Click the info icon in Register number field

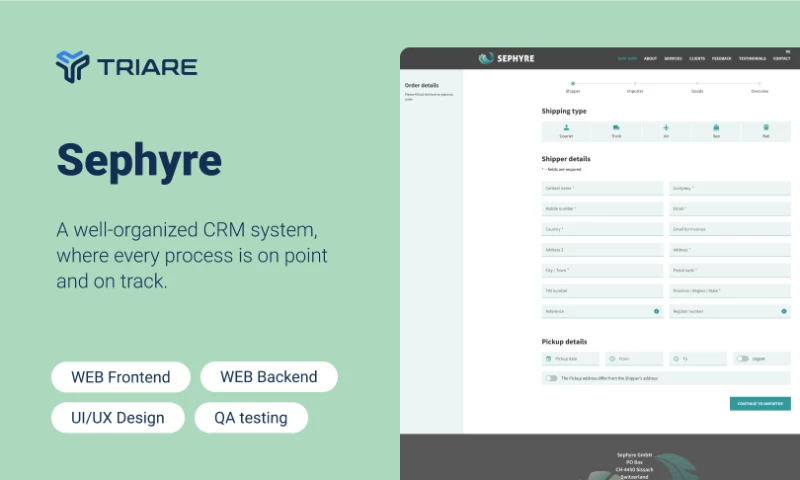(x=784, y=311)
